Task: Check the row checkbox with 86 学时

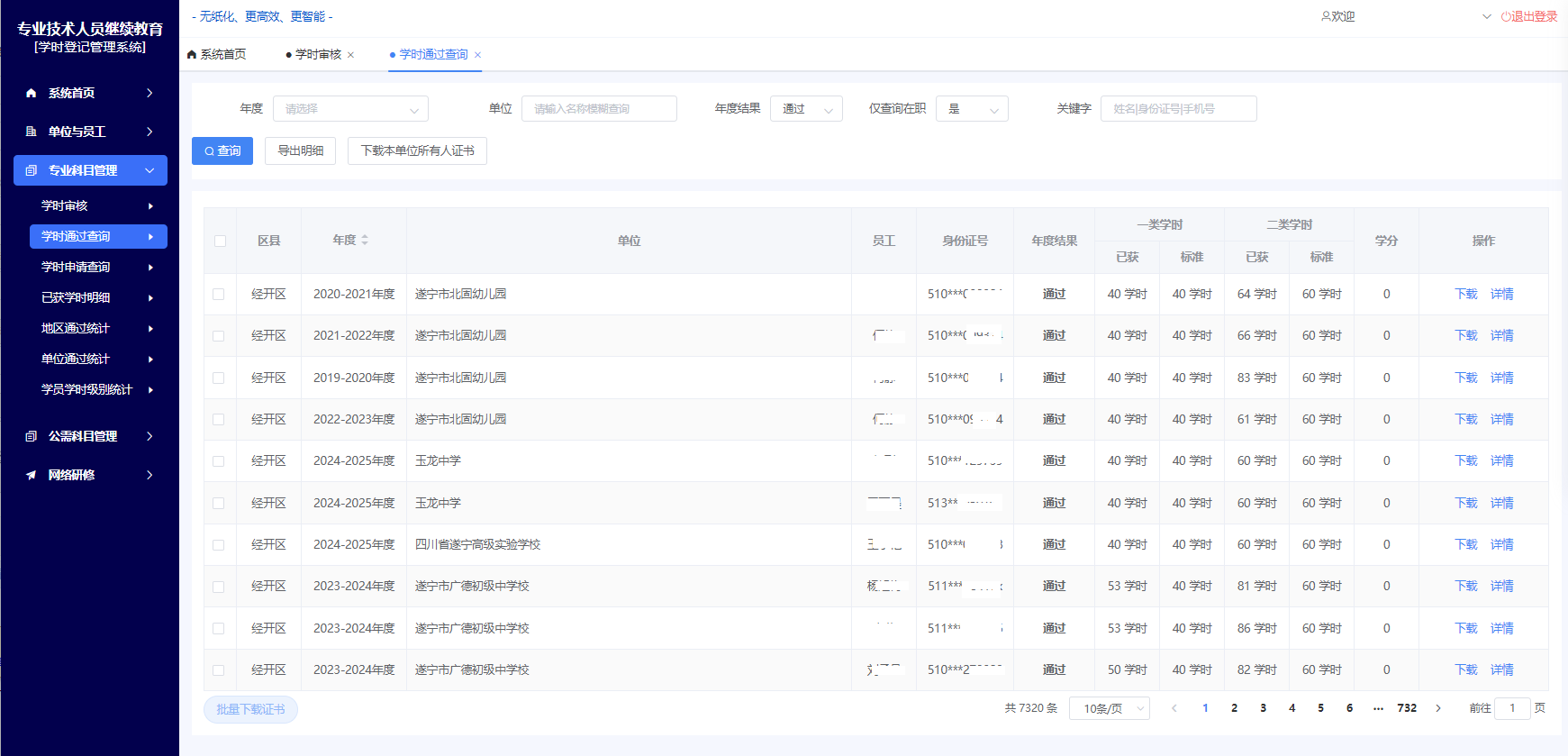Action: click(219, 628)
